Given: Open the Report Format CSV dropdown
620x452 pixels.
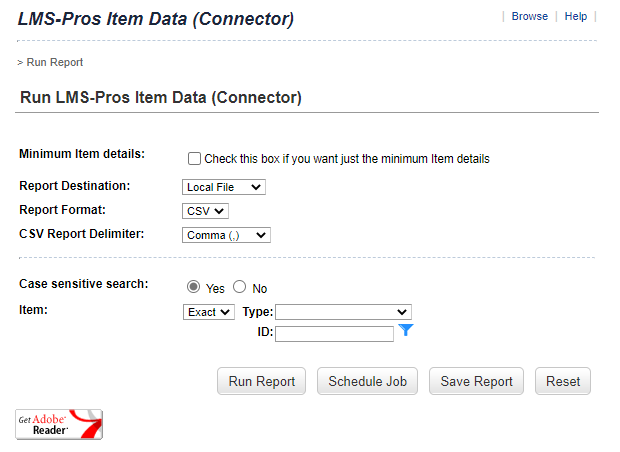Looking at the screenshot, I should coord(206,211).
